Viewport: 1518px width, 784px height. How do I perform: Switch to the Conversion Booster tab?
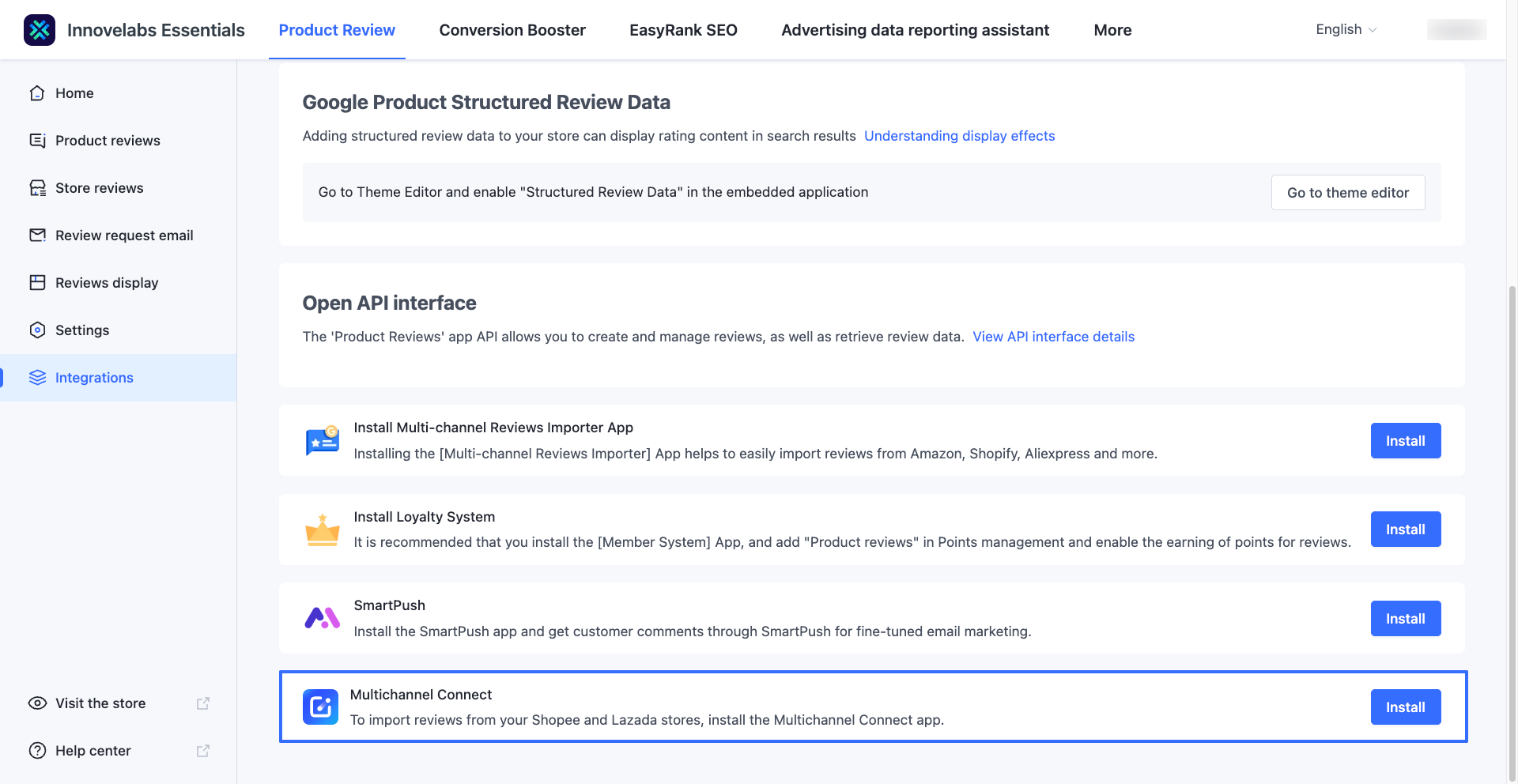(512, 30)
